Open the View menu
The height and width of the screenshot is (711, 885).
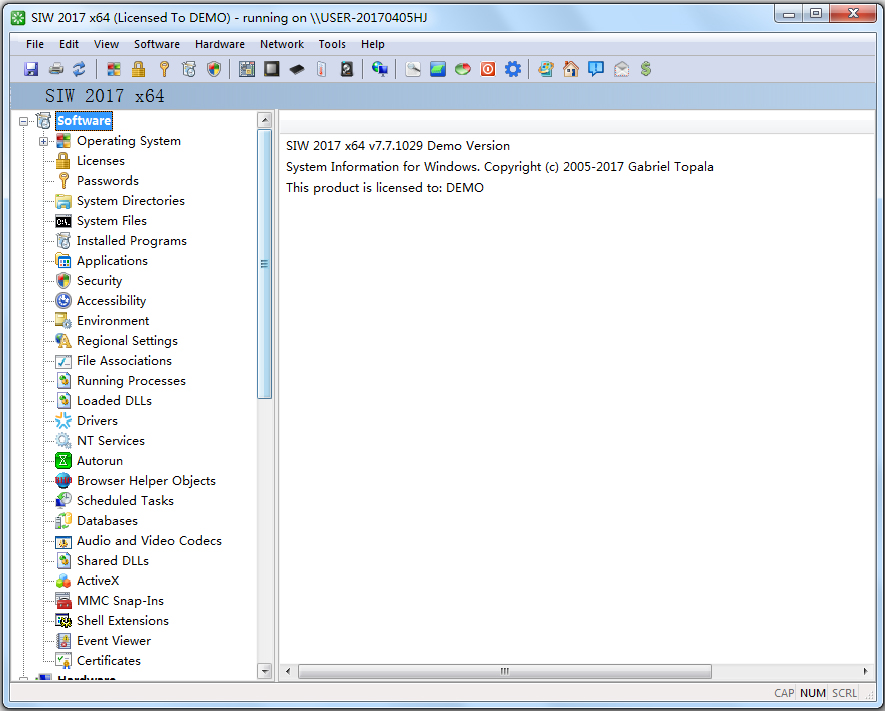pyautogui.click(x=106, y=44)
